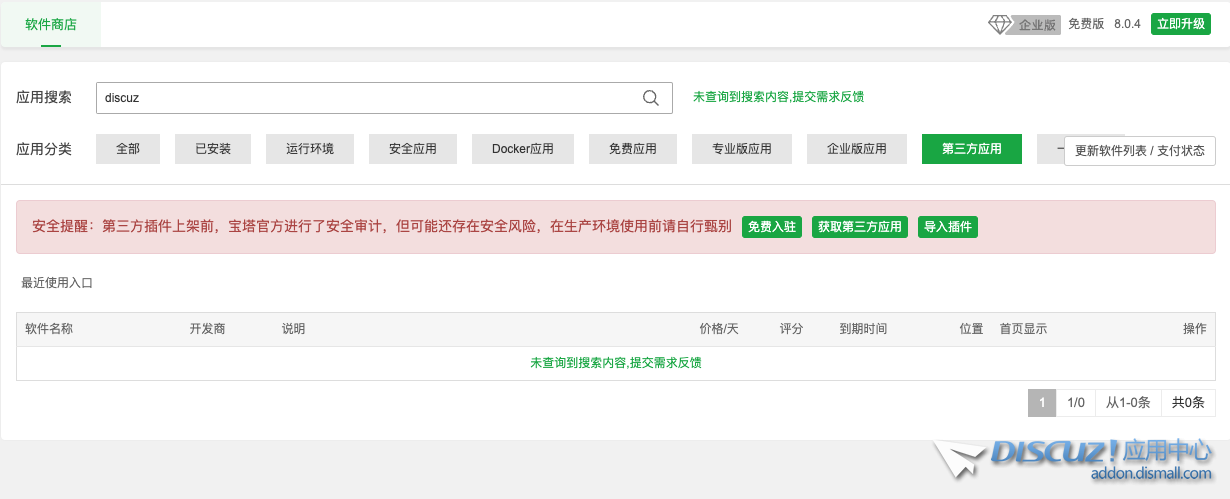1230x499 pixels.
Task: Select the 全部 category filter
Action: 128,149
